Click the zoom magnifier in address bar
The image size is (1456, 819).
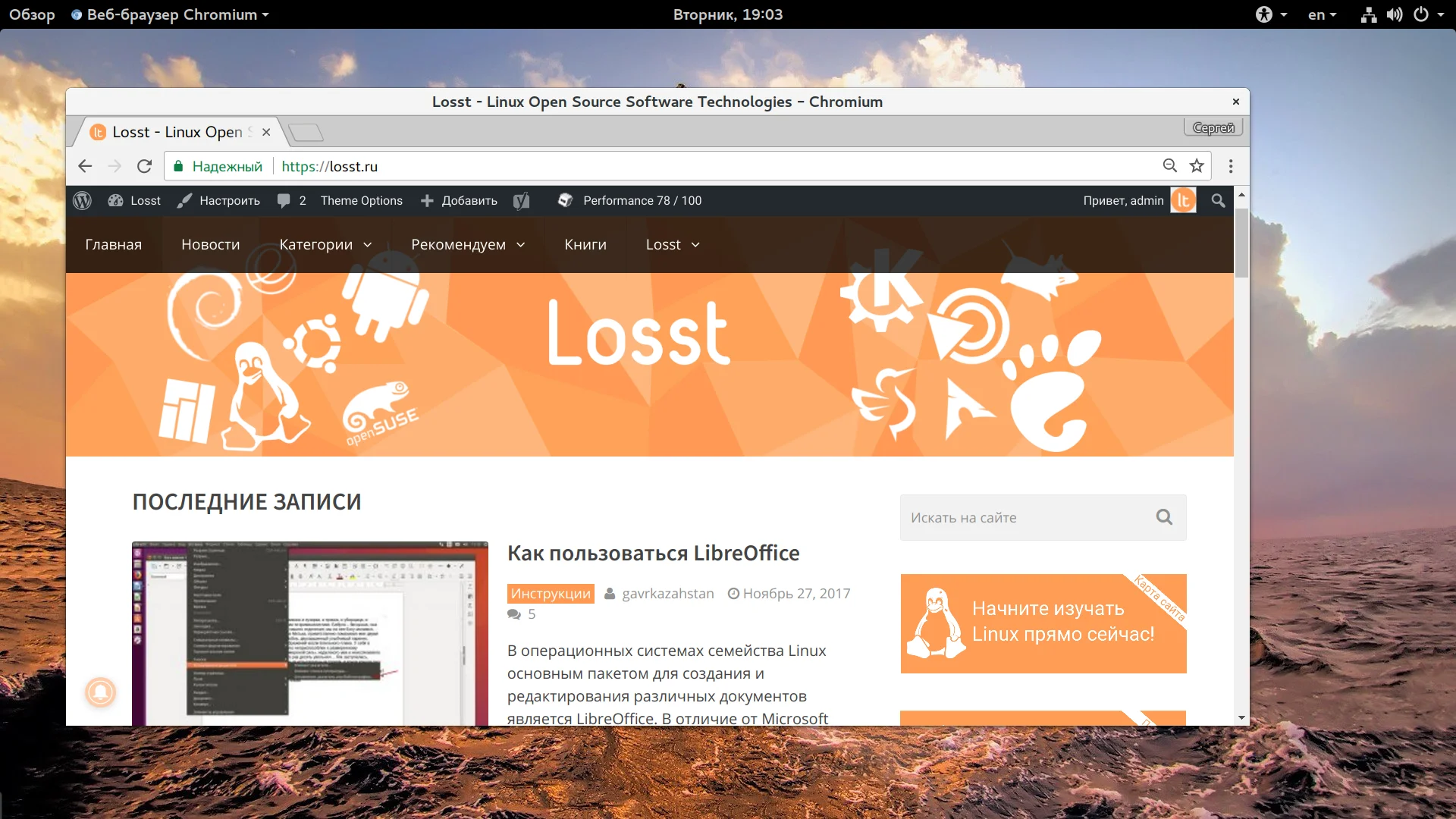(x=1170, y=166)
